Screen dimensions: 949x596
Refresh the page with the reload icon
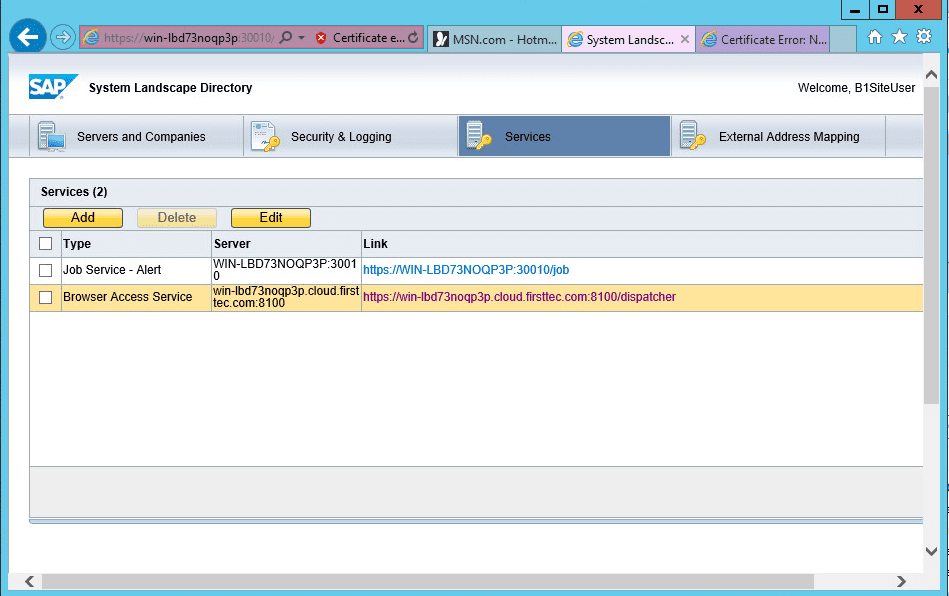click(413, 37)
